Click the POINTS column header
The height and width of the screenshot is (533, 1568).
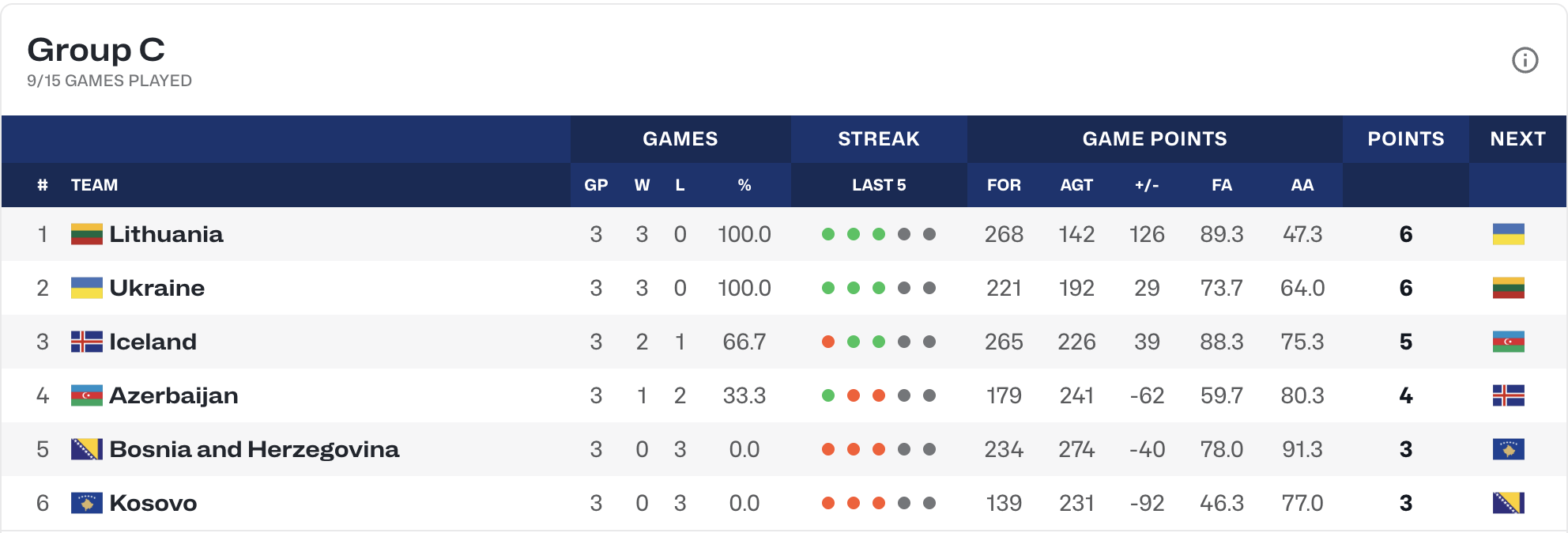1405,139
